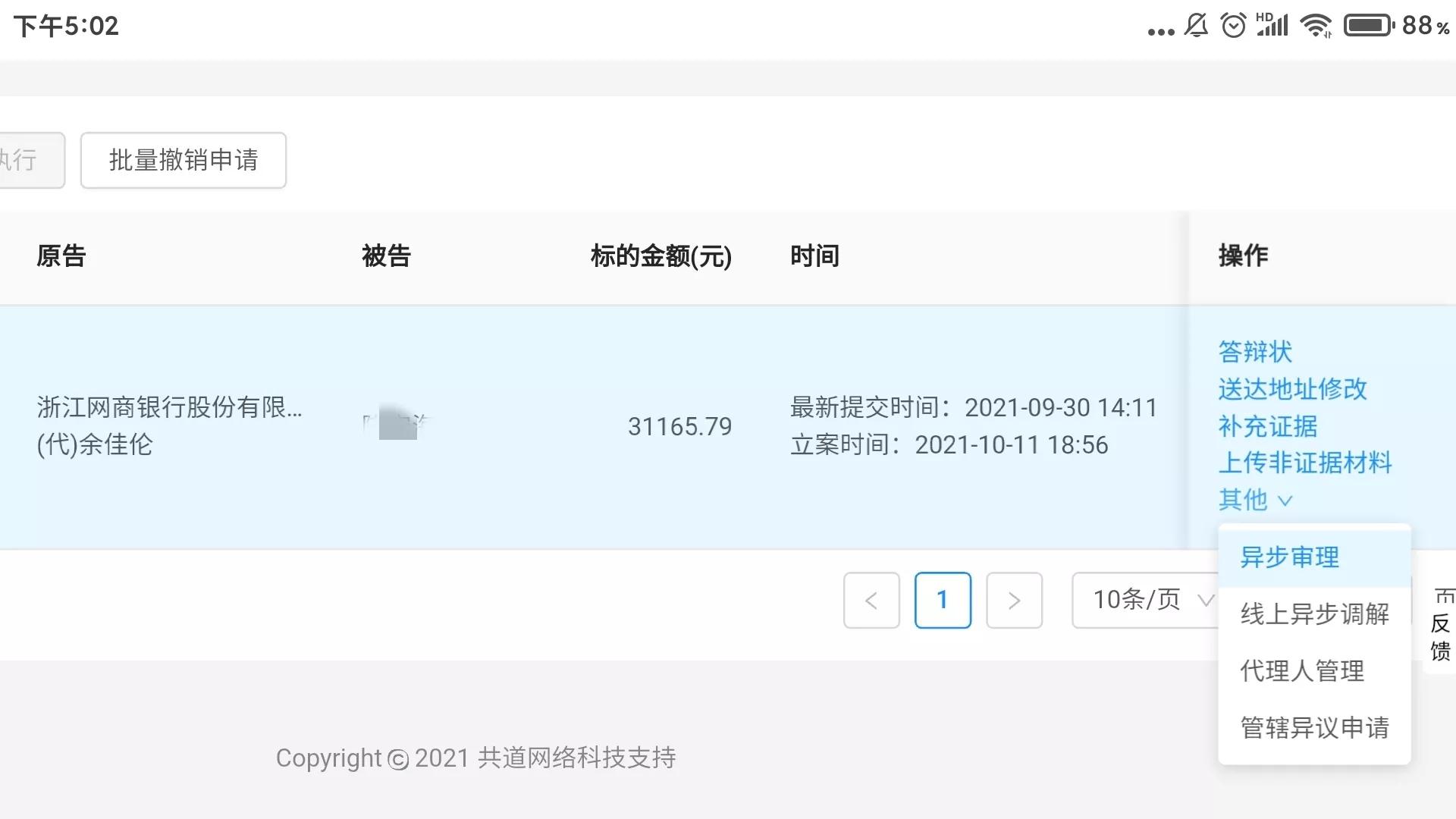
Task: Select current page number 1
Action: (x=943, y=600)
